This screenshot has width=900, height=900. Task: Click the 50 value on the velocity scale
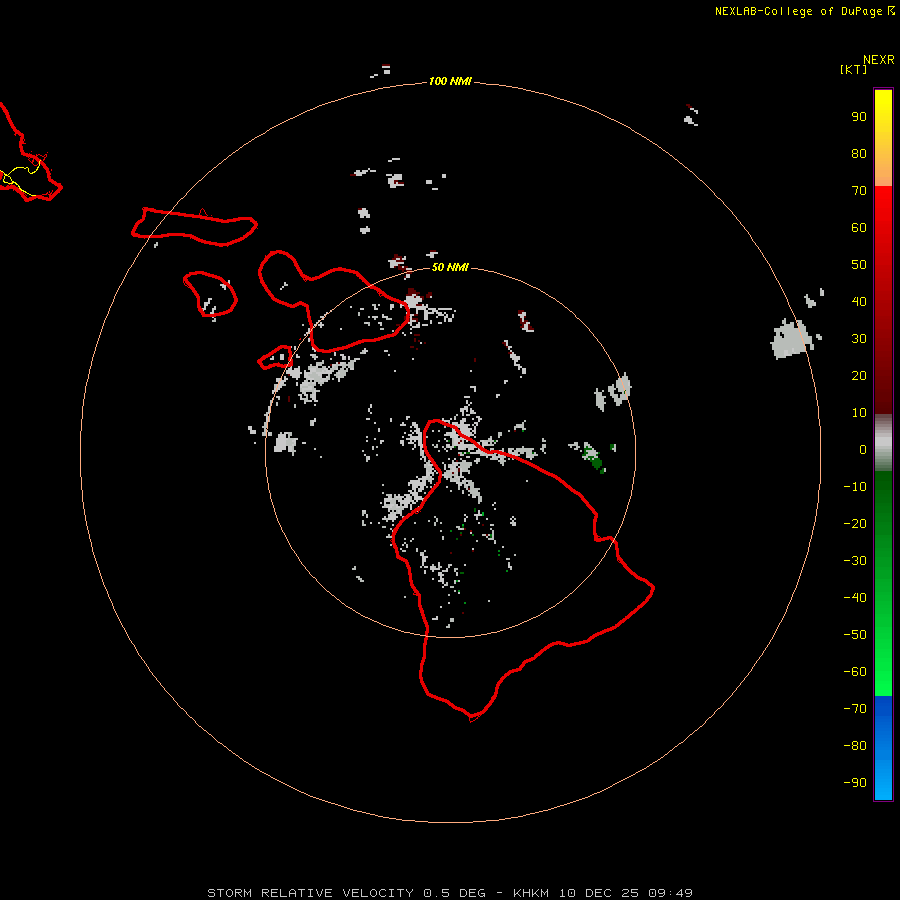859,265
